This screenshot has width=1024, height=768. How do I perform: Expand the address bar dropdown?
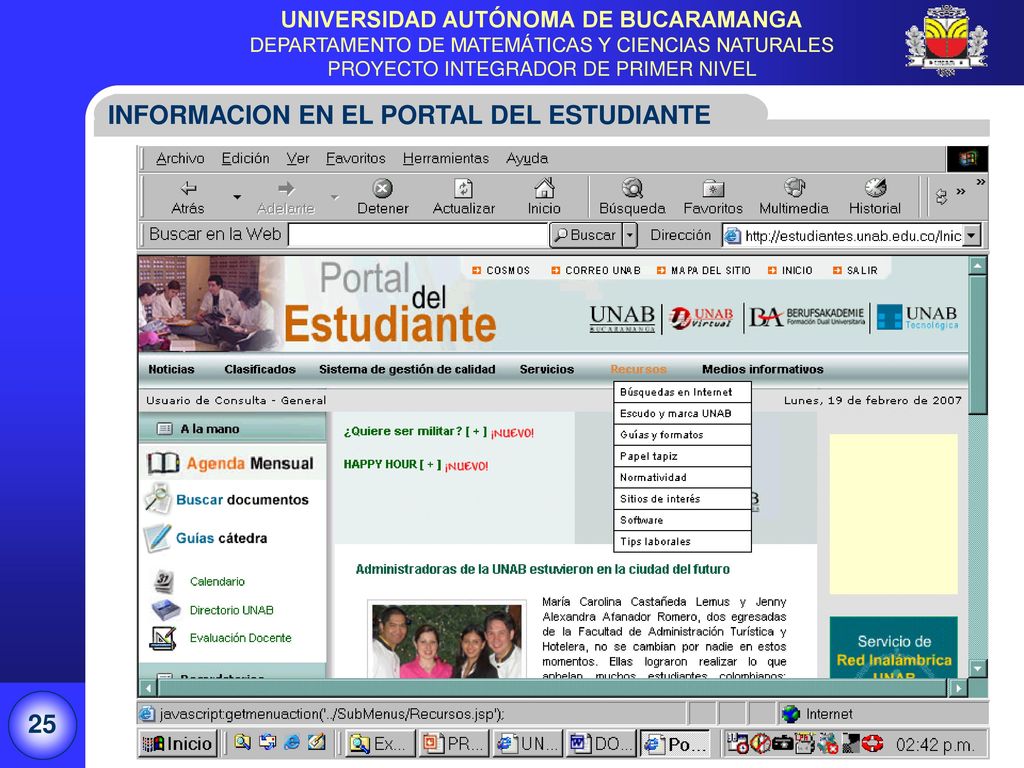point(972,235)
